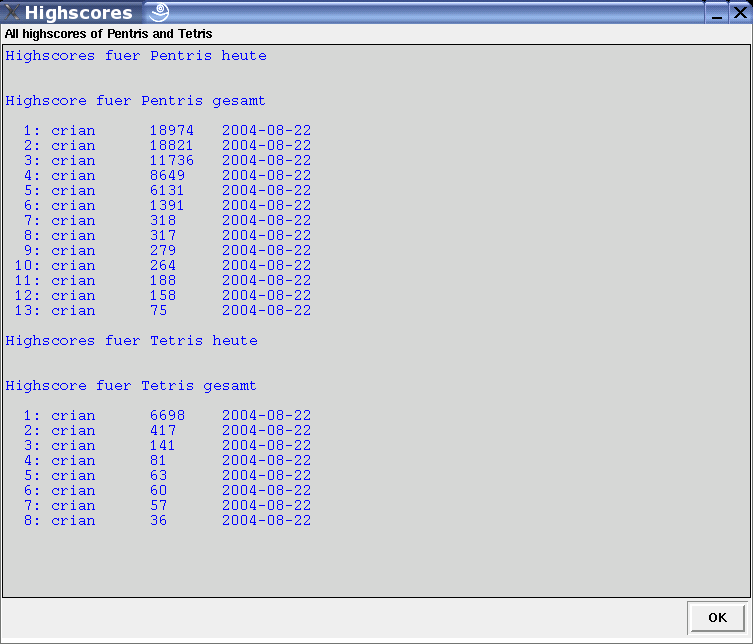
Task: Click the Tetris score 36
Action: (158, 520)
